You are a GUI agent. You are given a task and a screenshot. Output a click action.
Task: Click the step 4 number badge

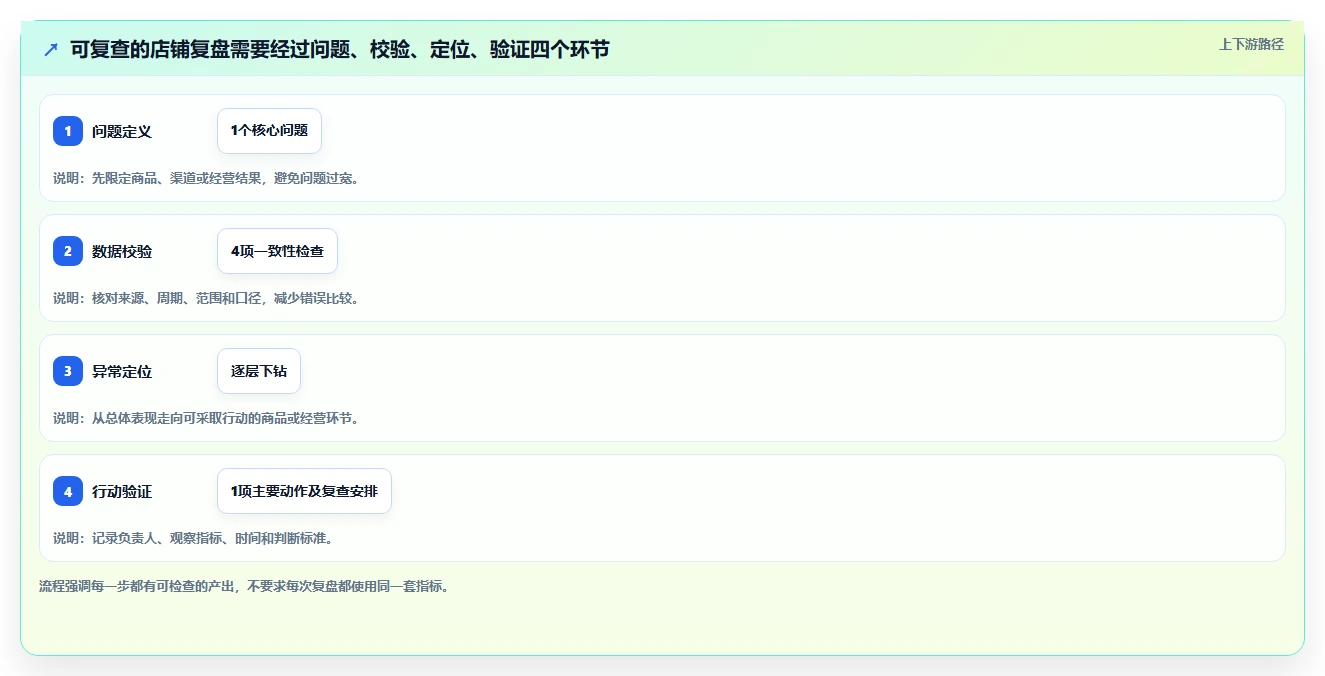point(68,491)
